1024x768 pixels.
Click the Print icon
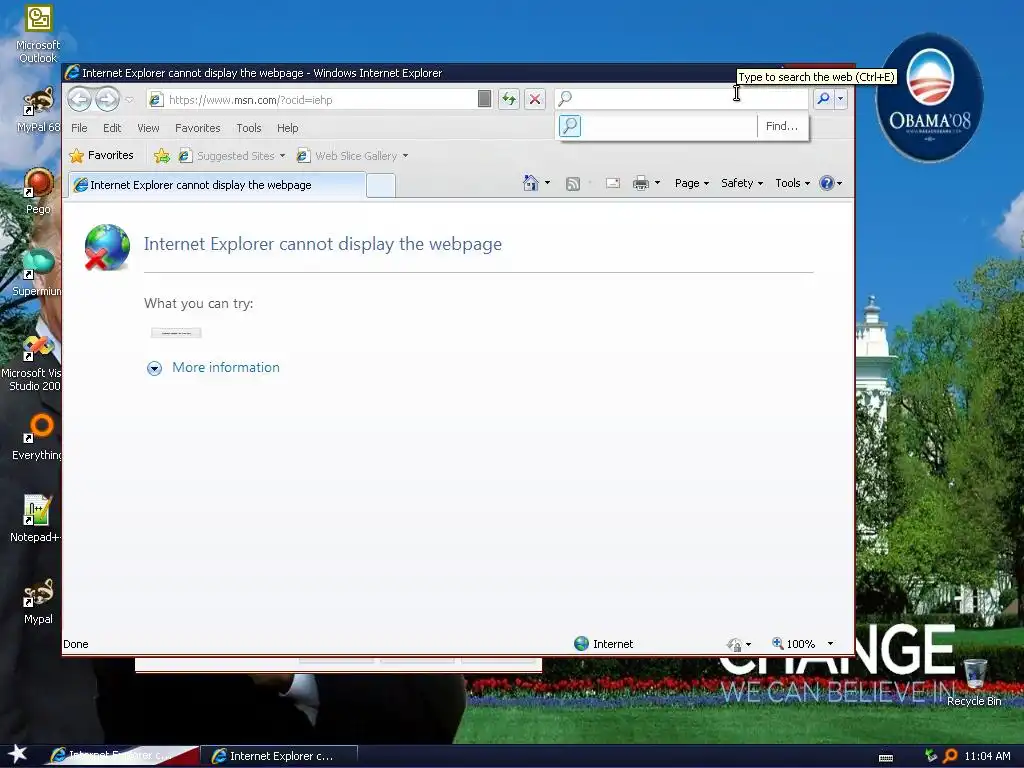tap(641, 183)
